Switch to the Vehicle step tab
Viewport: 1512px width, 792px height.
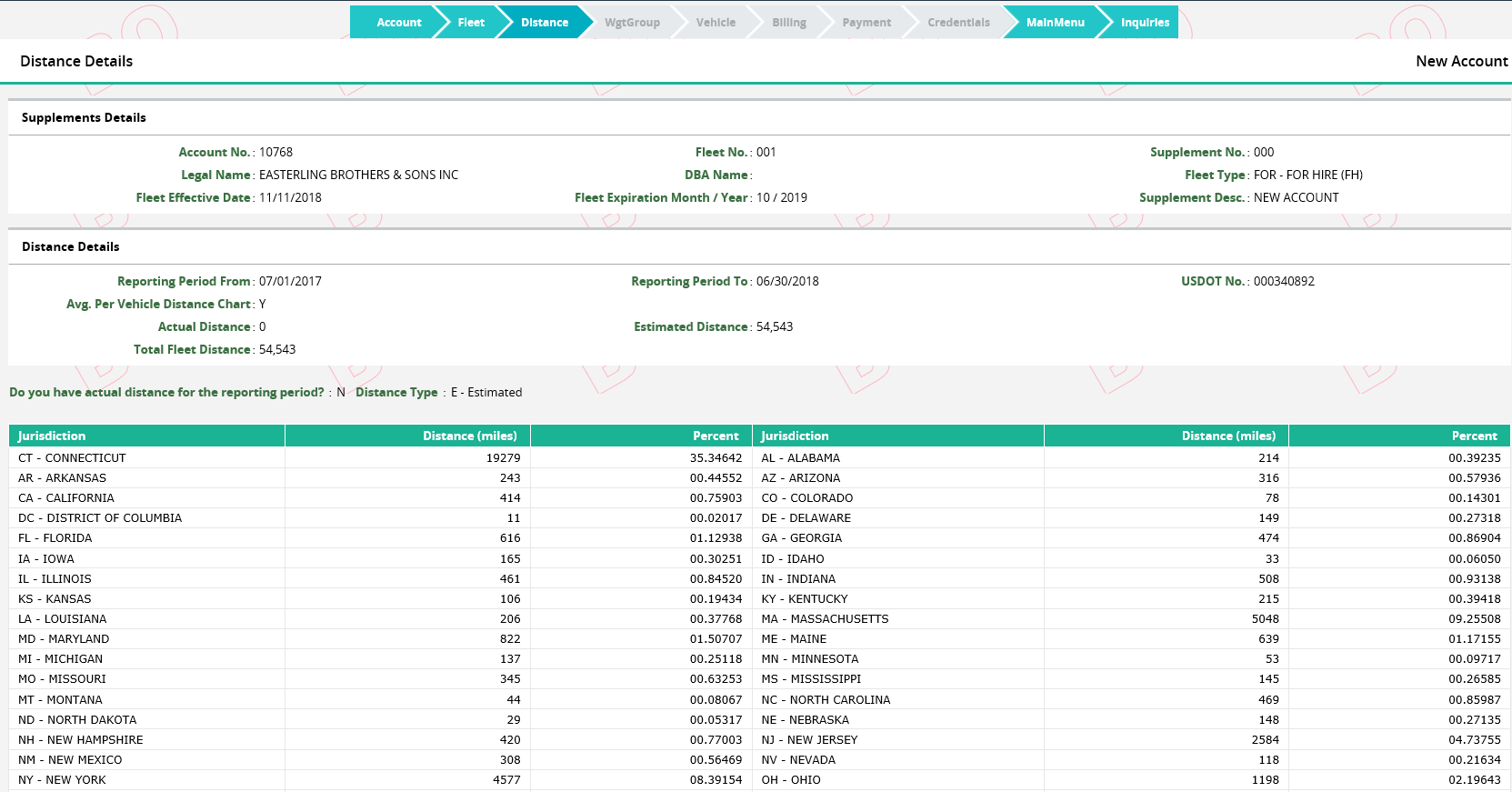(x=716, y=23)
